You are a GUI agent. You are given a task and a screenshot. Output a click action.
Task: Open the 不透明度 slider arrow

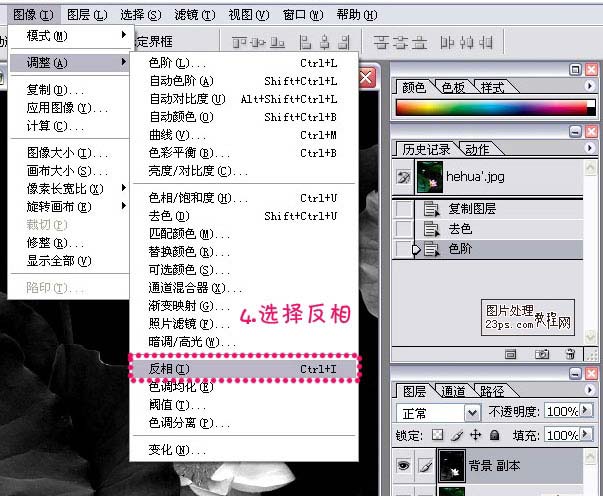click(586, 410)
